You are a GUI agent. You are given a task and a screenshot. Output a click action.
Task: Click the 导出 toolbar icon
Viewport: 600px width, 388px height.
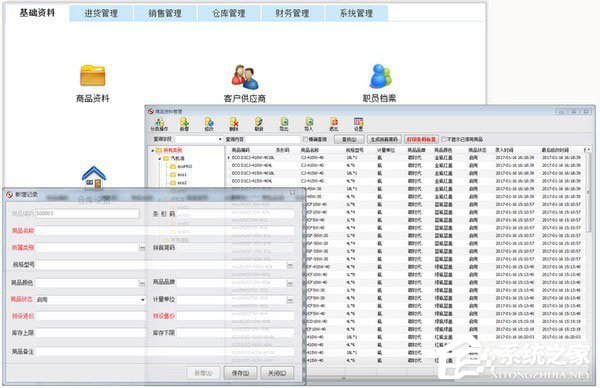click(284, 124)
